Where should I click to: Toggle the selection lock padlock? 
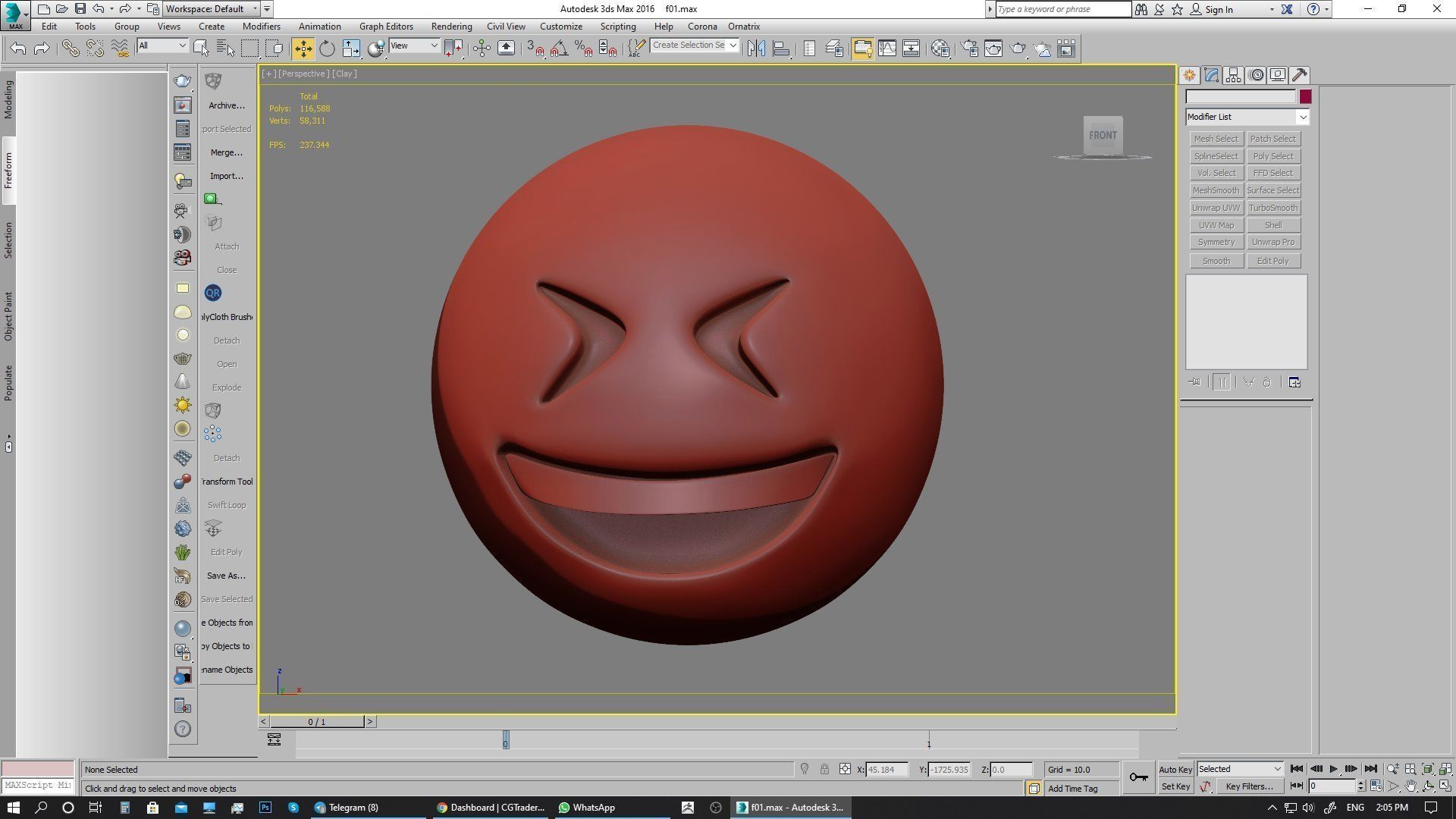(x=824, y=769)
